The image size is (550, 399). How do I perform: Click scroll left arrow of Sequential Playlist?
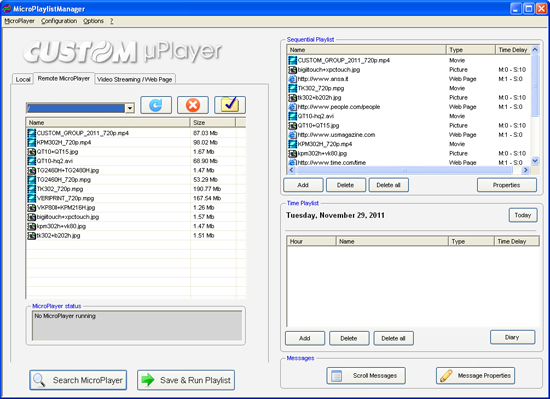click(x=291, y=170)
